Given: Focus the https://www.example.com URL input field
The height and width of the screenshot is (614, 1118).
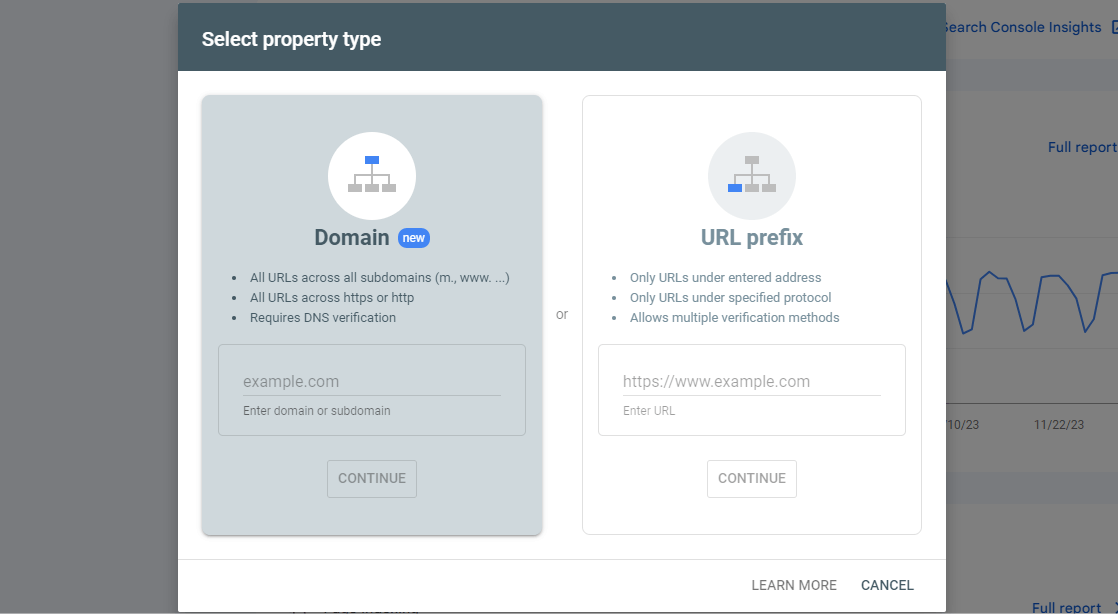Looking at the screenshot, I should click(x=752, y=382).
